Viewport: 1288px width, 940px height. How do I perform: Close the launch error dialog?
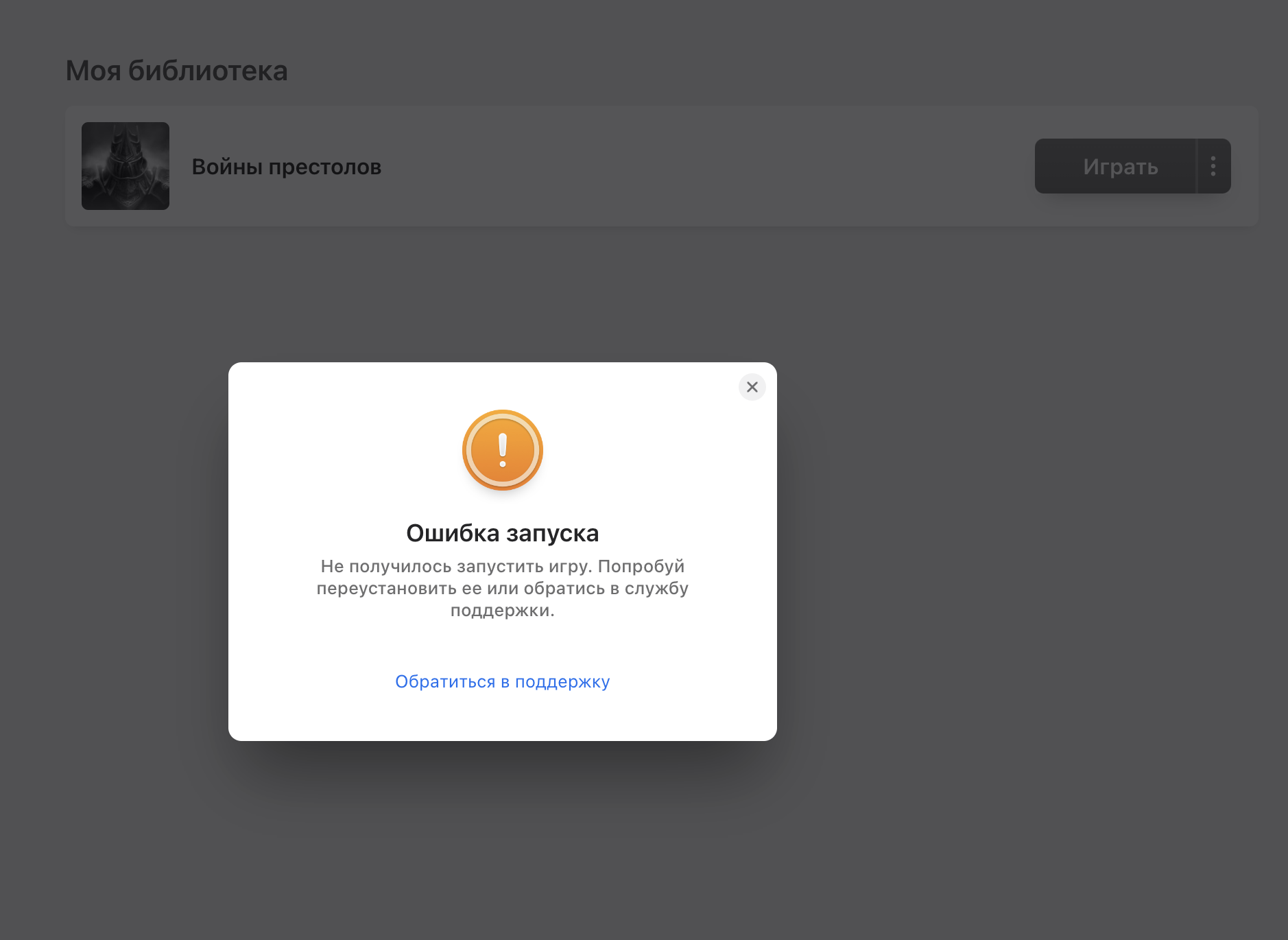(x=752, y=387)
